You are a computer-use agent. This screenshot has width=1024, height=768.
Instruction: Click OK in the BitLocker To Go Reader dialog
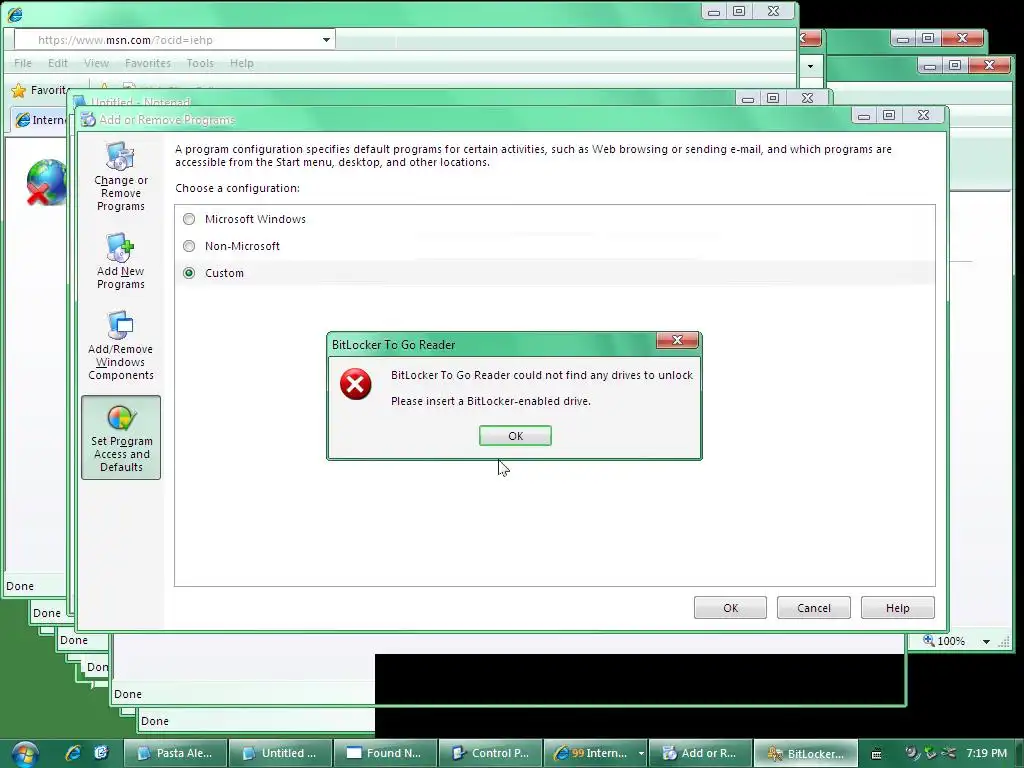[x=515, y=436]
